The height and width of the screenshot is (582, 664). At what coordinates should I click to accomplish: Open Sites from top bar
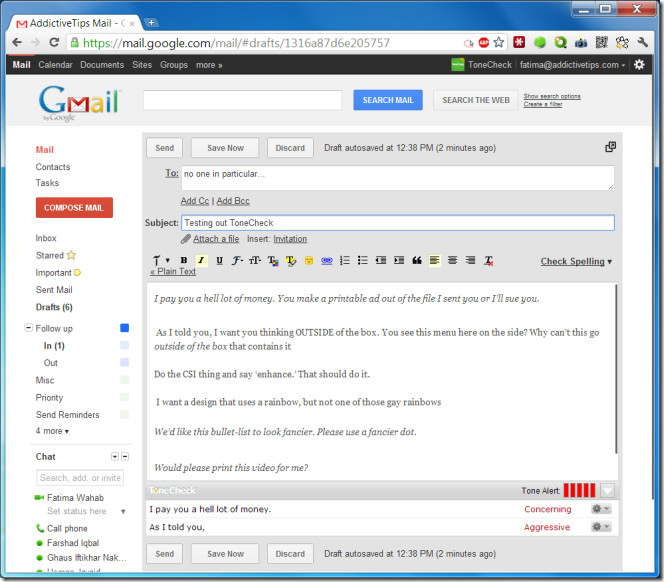[142, 65]
